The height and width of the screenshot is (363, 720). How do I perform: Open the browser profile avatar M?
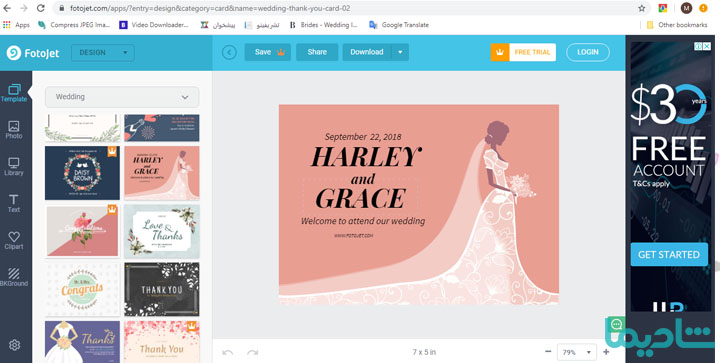tap(686, 8)
